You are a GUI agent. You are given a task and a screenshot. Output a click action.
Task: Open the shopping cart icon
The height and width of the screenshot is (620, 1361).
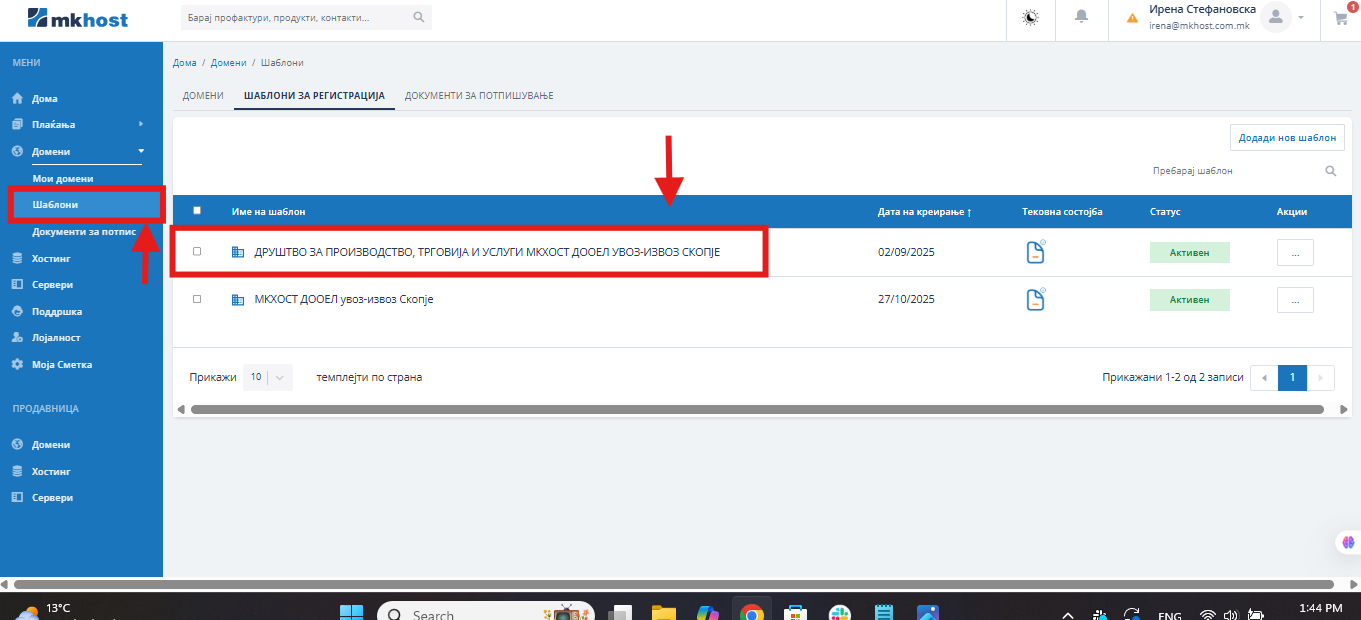pyautogui.click(x=1340, y=18)
